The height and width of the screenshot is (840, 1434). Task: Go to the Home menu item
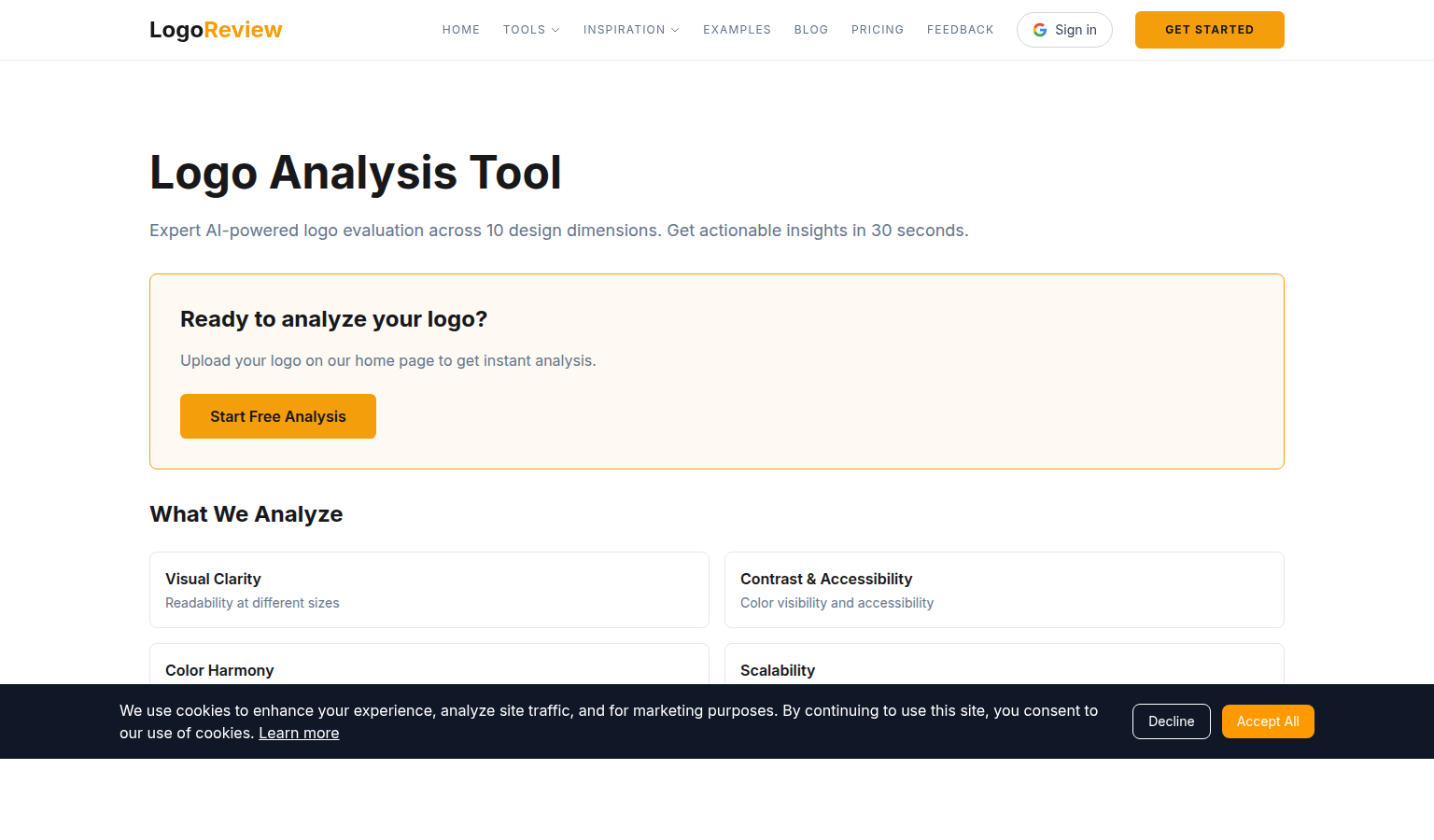[x=461, y=30]
